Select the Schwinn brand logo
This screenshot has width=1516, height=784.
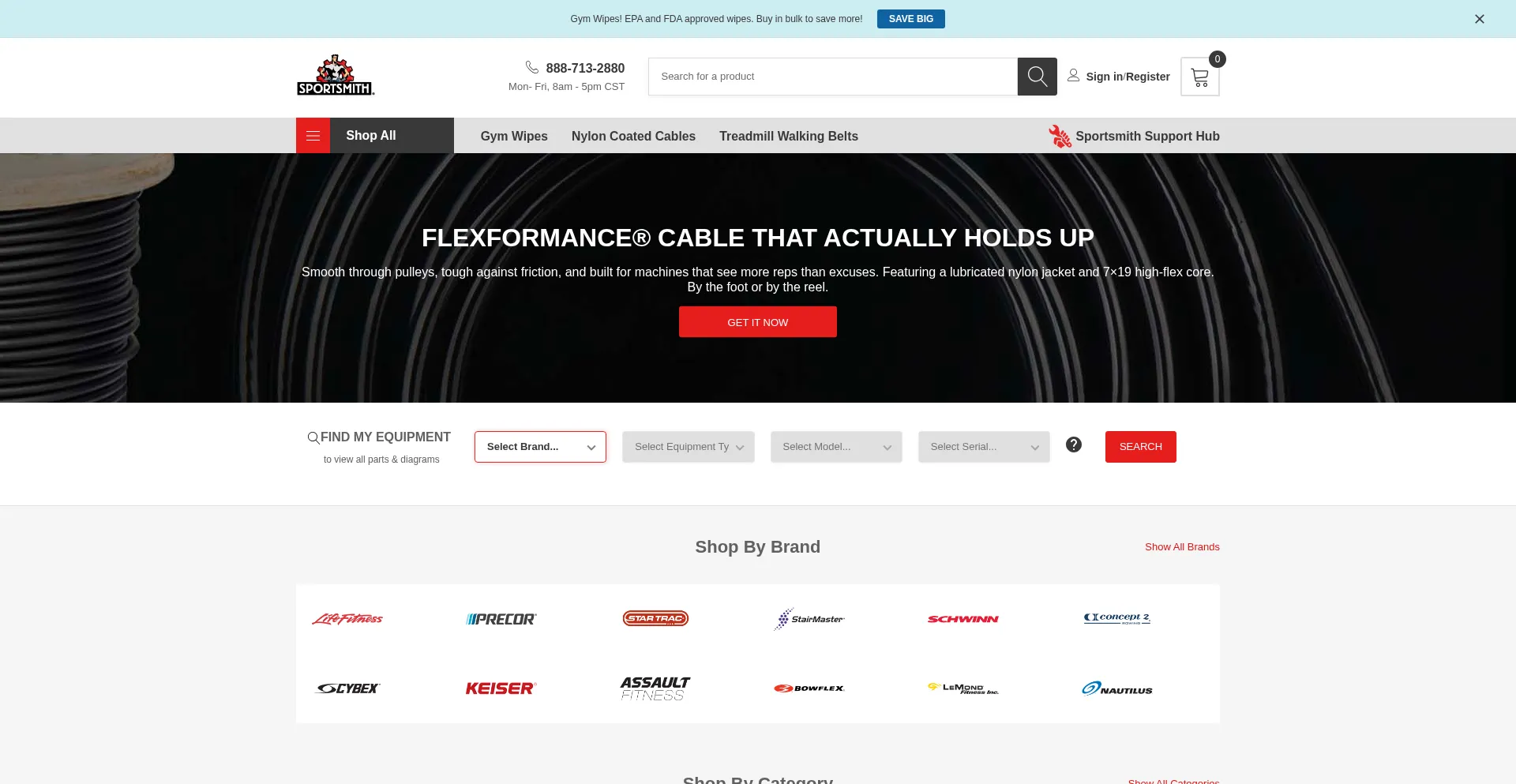[x=963, y=619]
